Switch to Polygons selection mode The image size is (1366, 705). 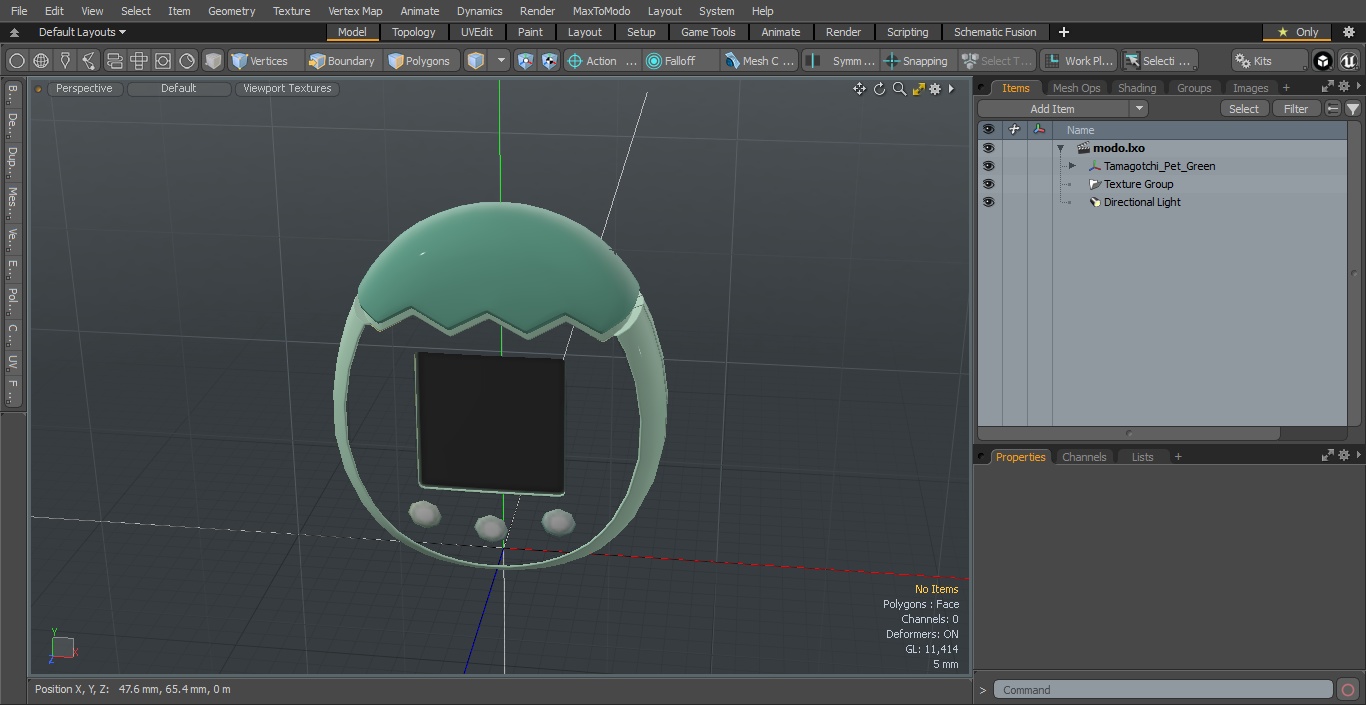click(x=420, y=61)
